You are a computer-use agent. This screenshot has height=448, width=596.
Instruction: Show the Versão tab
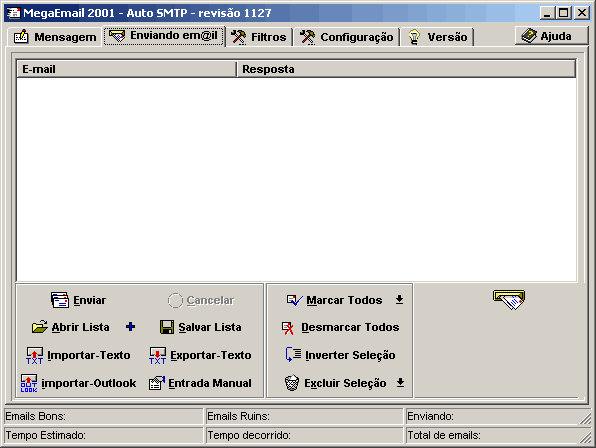[x=437, y=37]
